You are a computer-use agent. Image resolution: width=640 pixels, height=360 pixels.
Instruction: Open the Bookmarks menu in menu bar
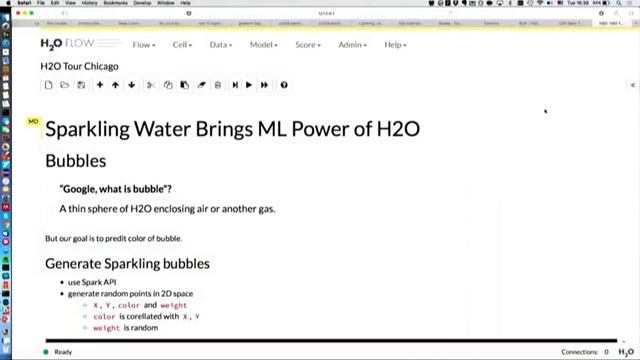coord(116,3)
